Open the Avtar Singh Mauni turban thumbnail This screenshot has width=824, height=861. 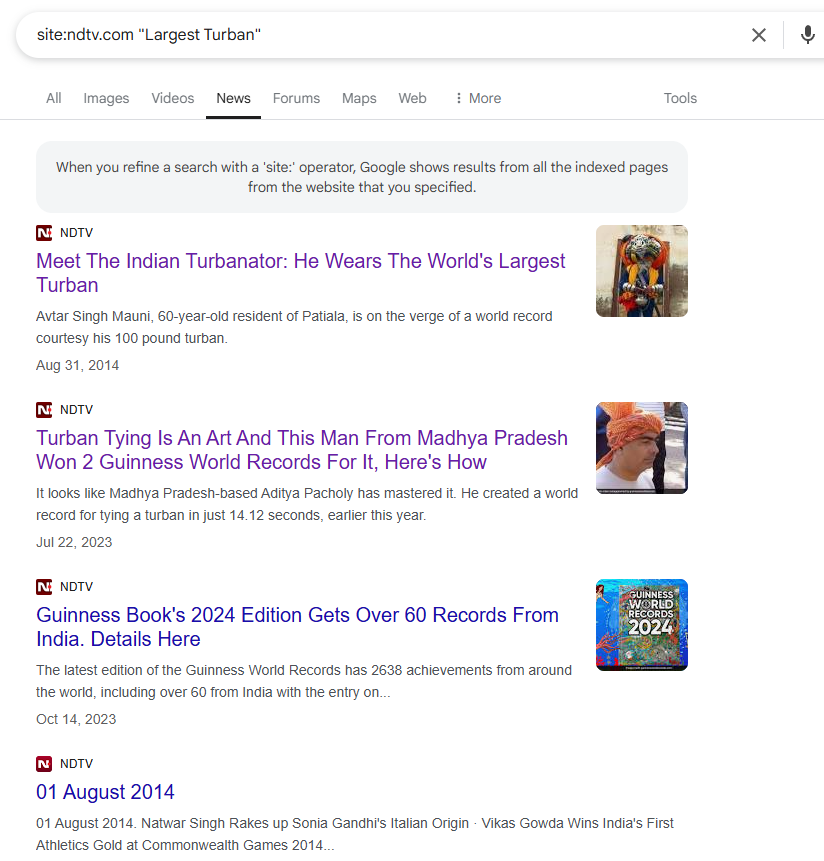[642, 271]
